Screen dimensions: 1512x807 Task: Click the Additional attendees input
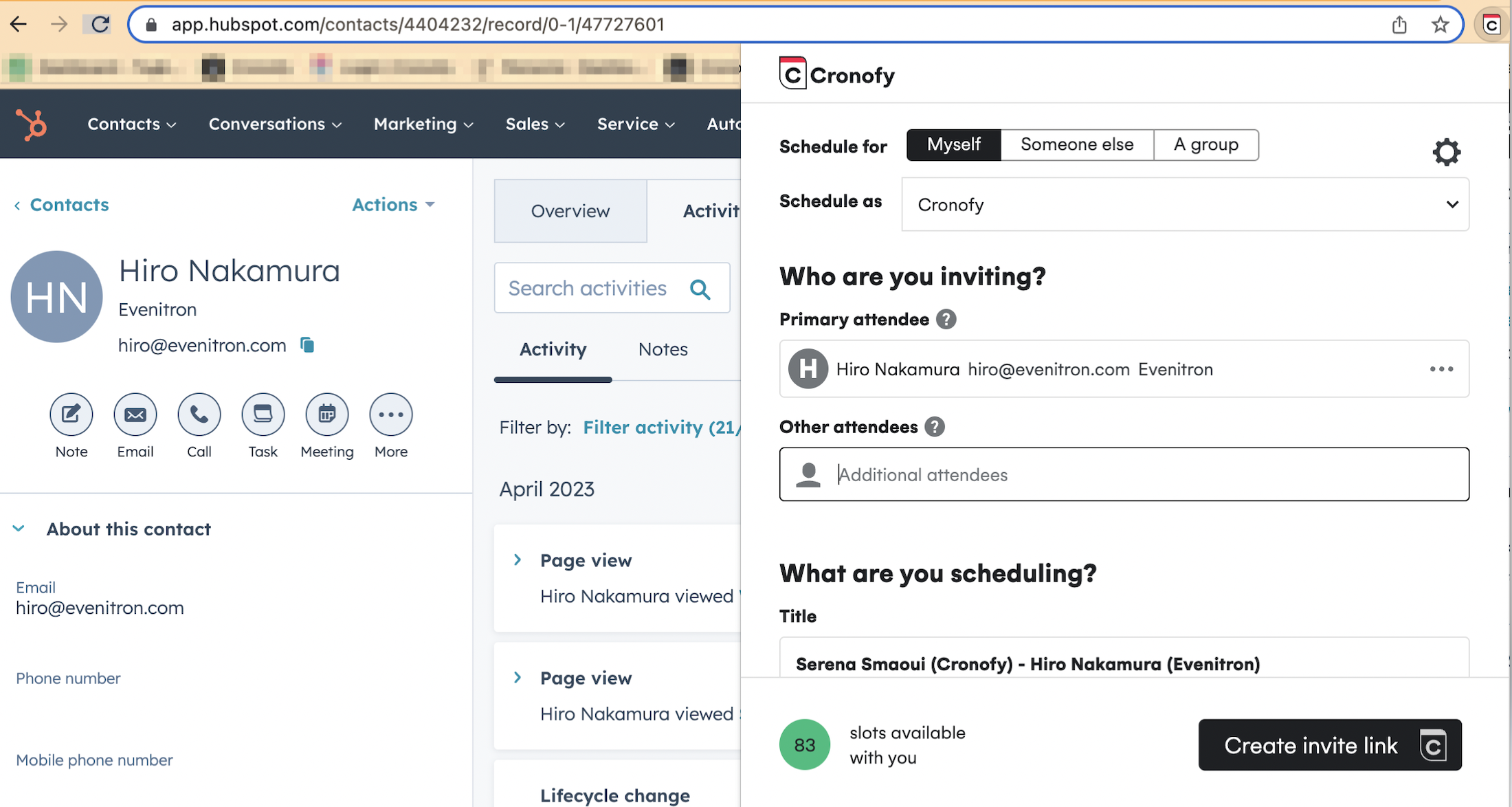(x=1124, y=474)
